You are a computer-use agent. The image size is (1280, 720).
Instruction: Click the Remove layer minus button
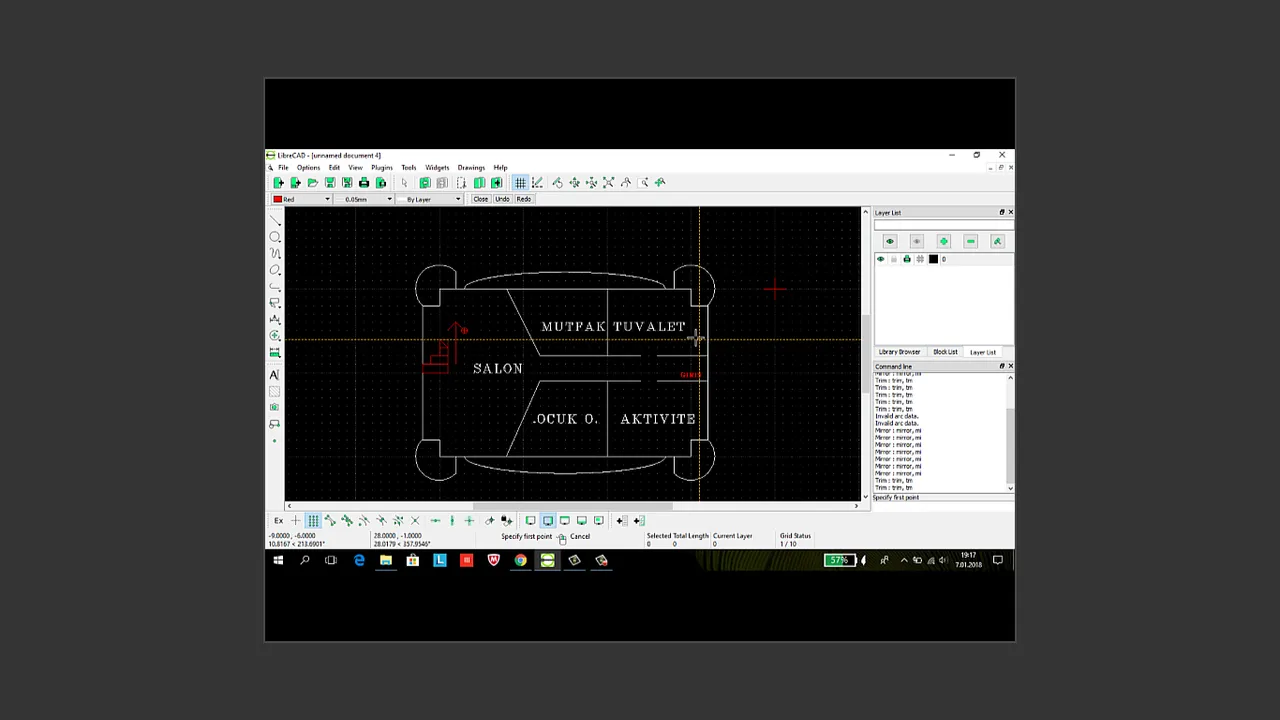click(970, 241)
